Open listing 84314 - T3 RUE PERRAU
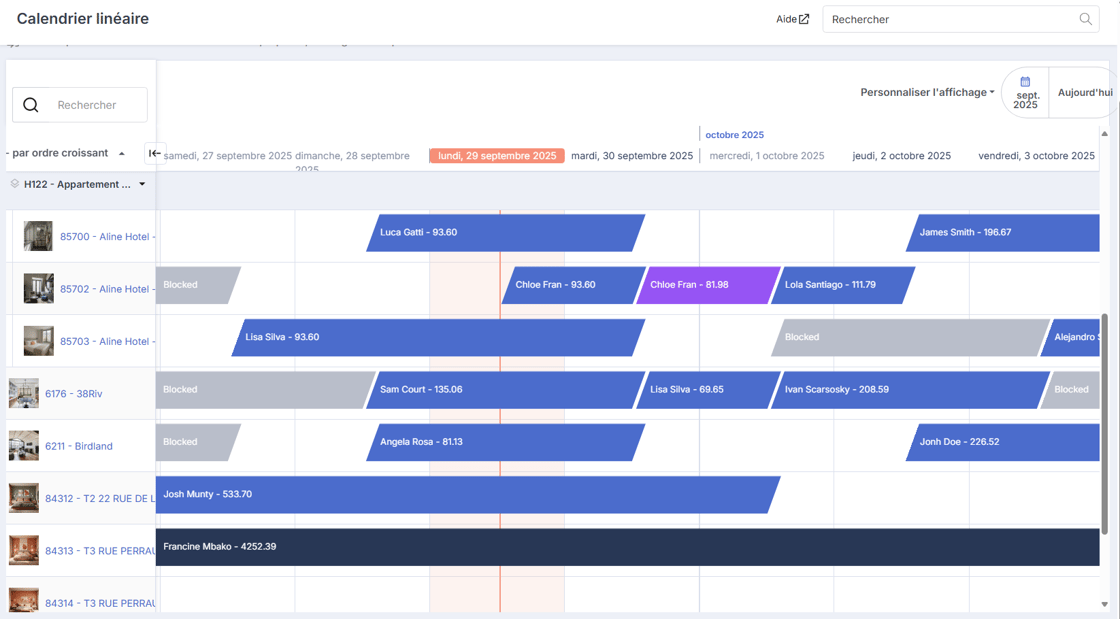1120x619 pixels. 100,603
